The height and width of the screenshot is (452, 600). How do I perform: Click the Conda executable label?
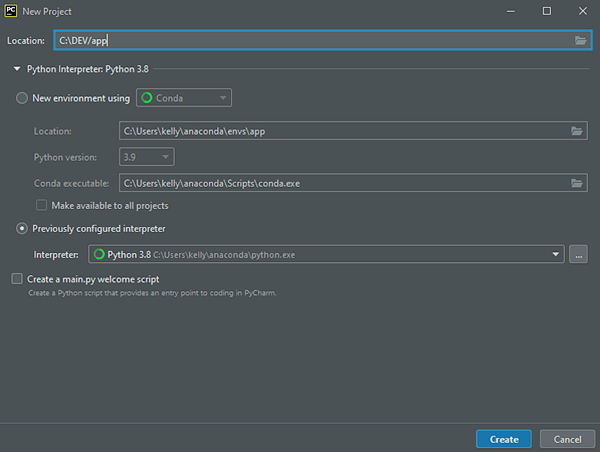(x=72, y=183)
